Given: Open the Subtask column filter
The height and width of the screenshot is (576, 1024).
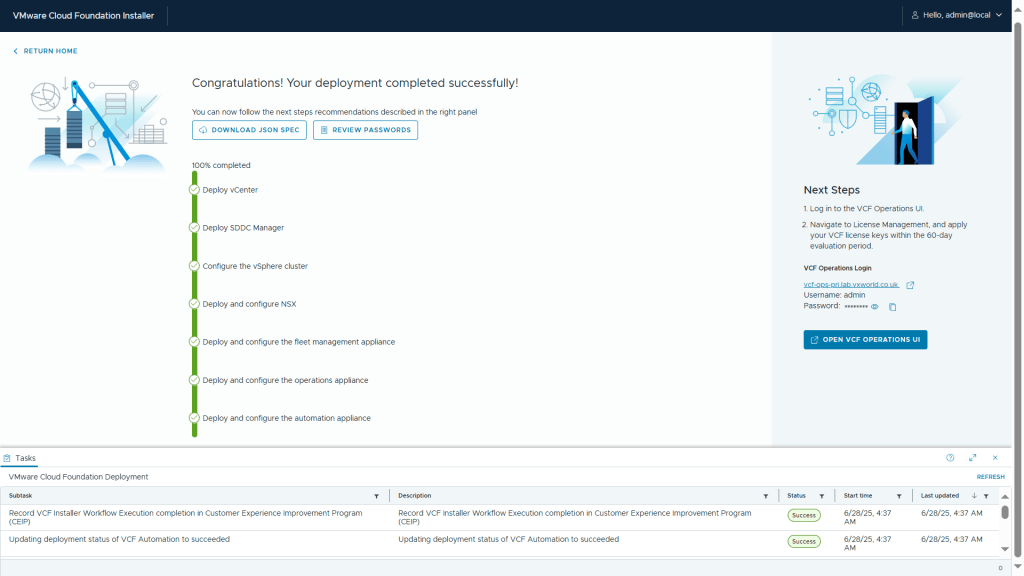Looking at the screenshot, I should pyautogui.click(x=376, y=496).
